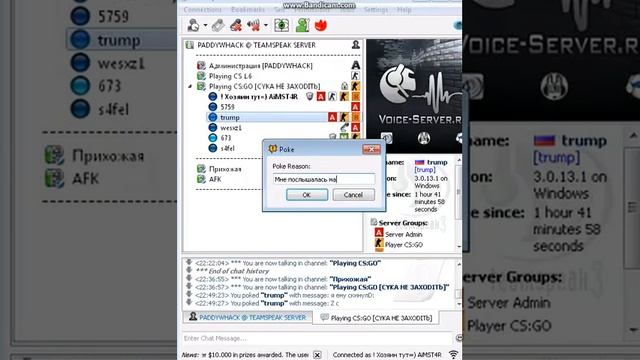Click the "Connected as" status bar text
The image size is (640, 360).
387,355
